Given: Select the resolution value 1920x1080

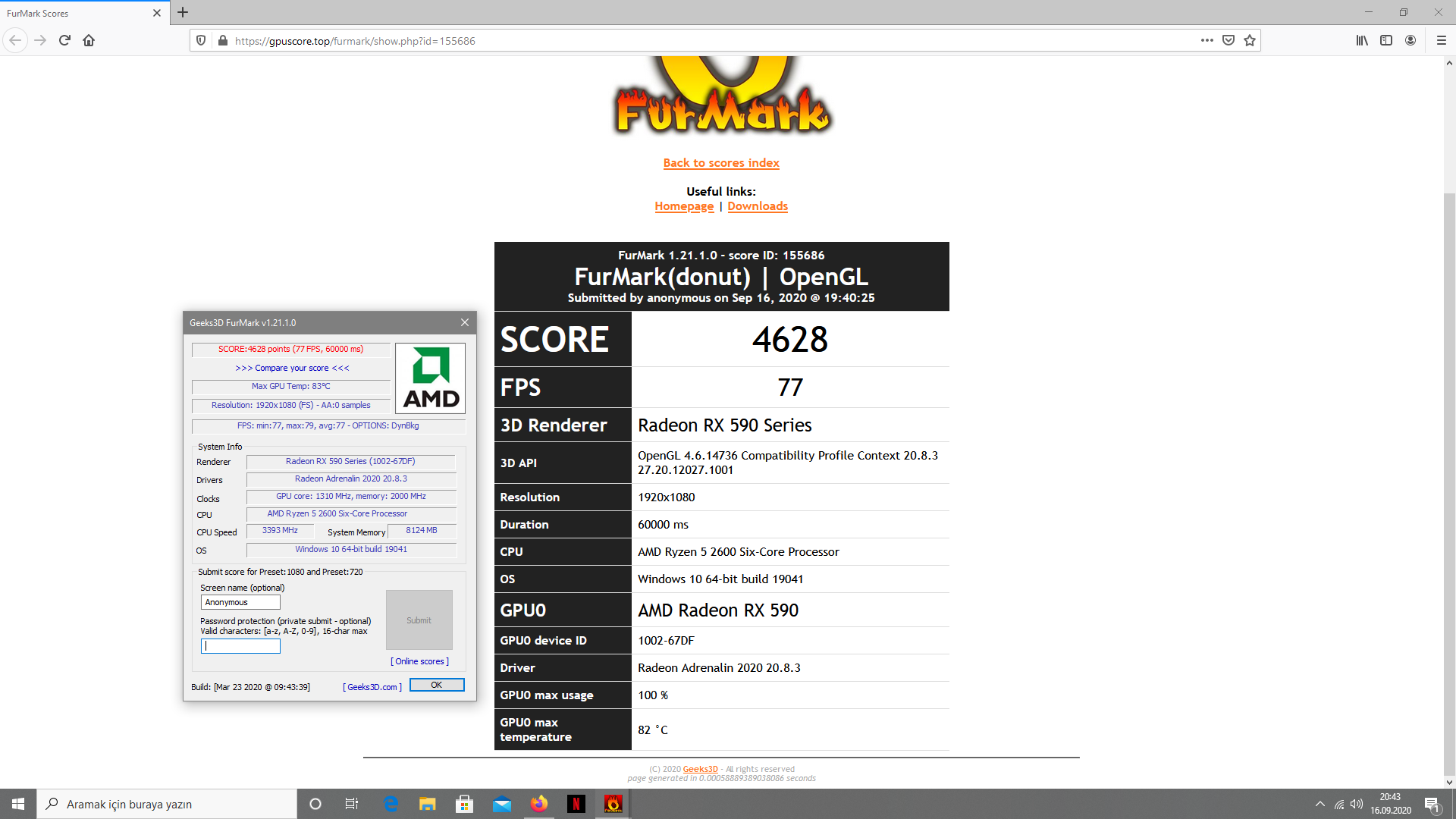Looking at the screenshot, I should pos(667,497).
